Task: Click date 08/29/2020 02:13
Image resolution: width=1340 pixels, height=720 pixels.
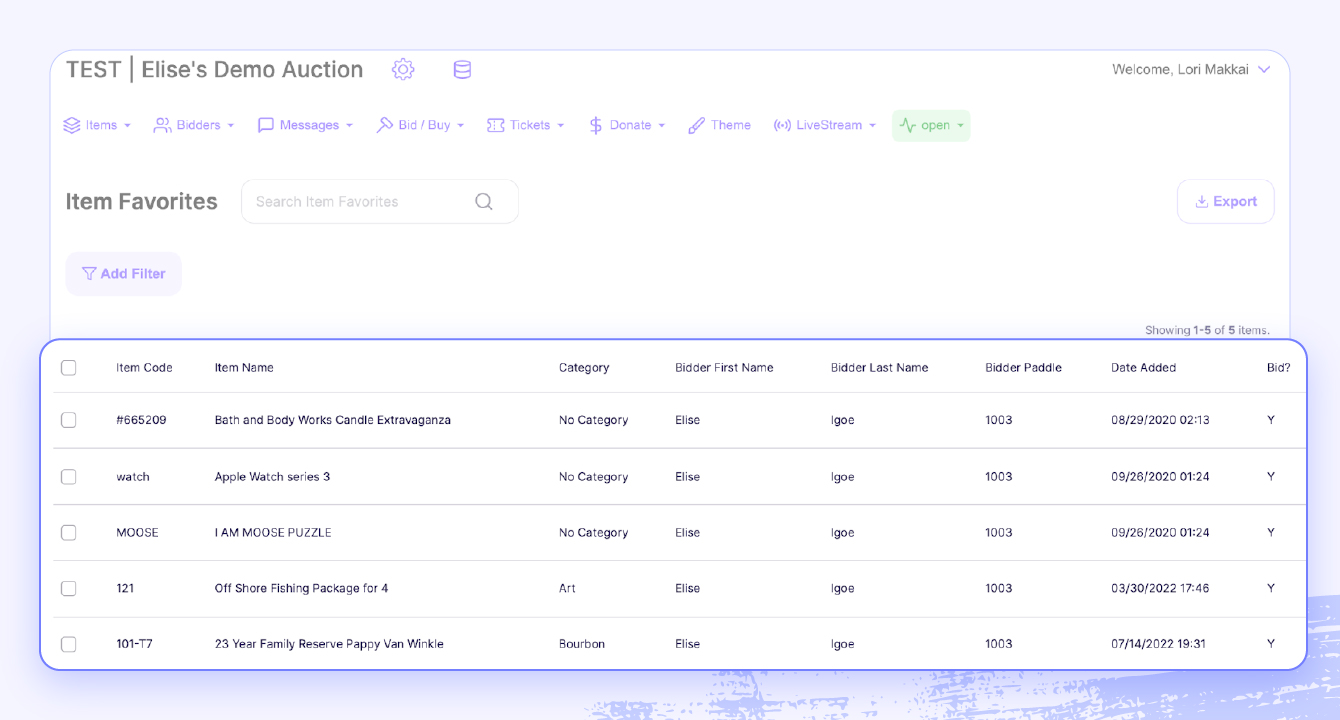Action: 1160,420
